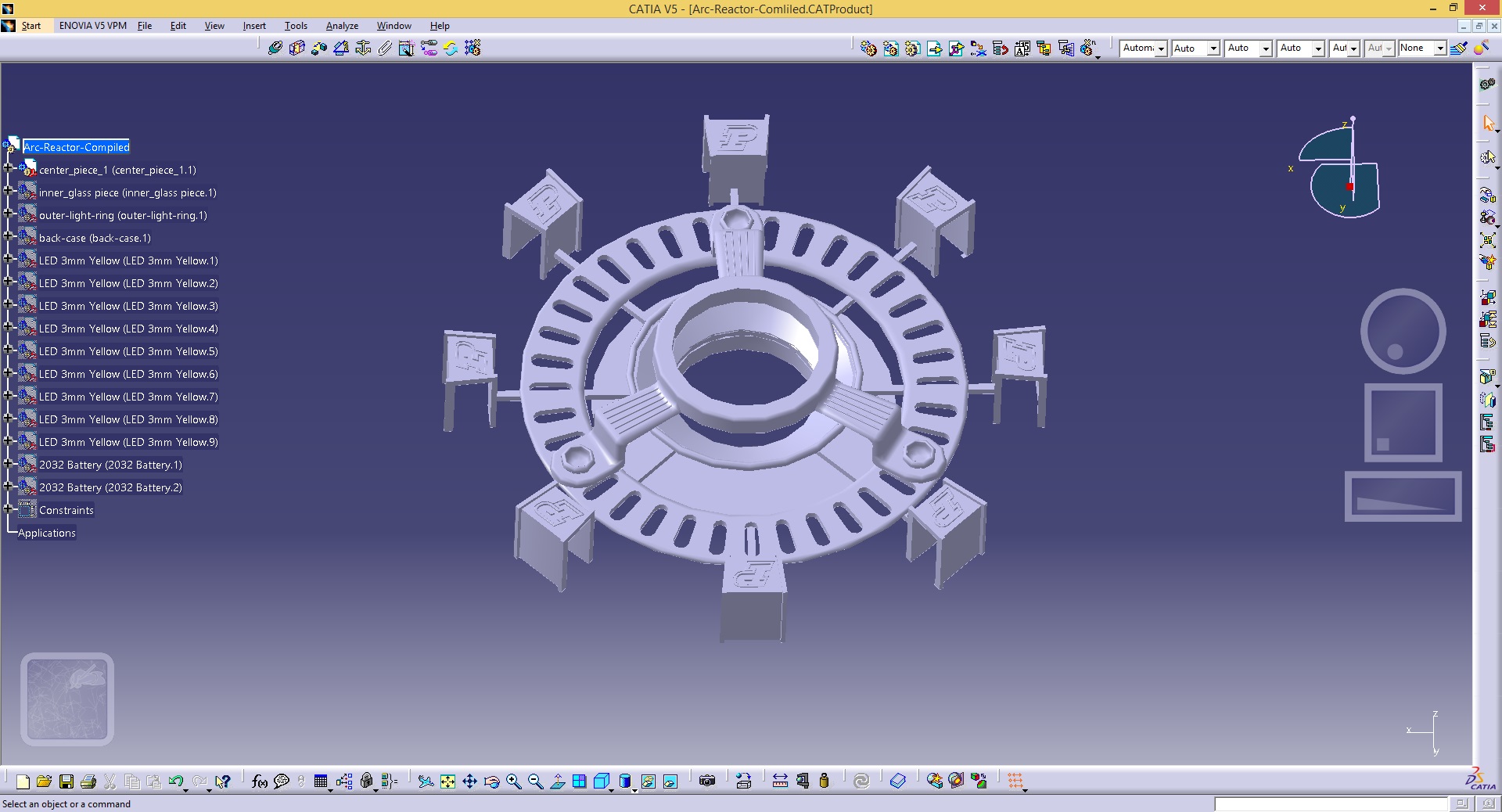The height and width of the screenshot is (812, 1502).
Task: Click the Generate Numbering icon
Action: pyautogui.click(x=1022, y=49)
